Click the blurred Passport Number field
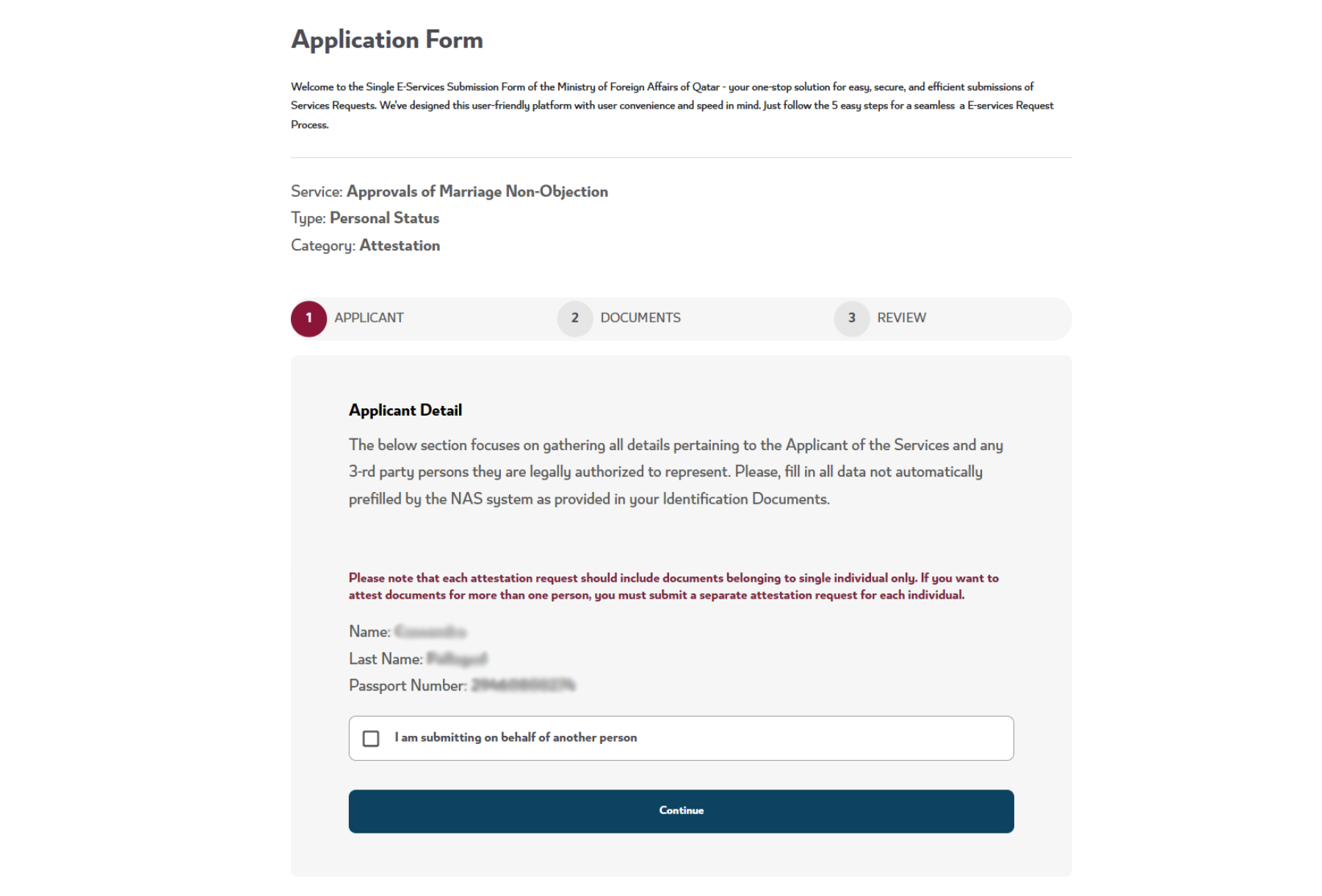1322x896 pixels. pyautogui.click(x=523, y=685)
